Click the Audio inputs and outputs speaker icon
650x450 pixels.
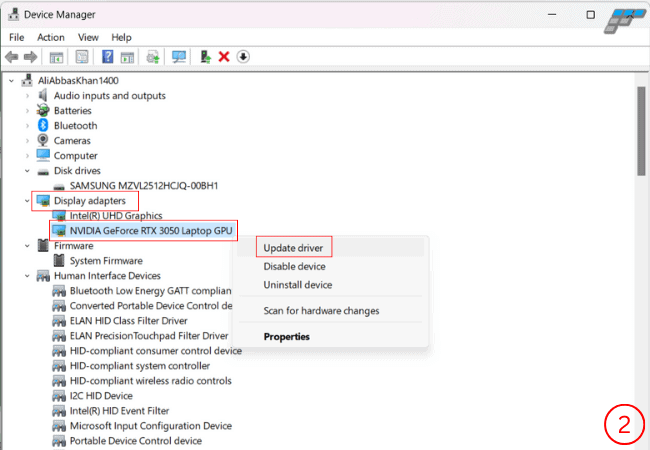click(43, 95)
